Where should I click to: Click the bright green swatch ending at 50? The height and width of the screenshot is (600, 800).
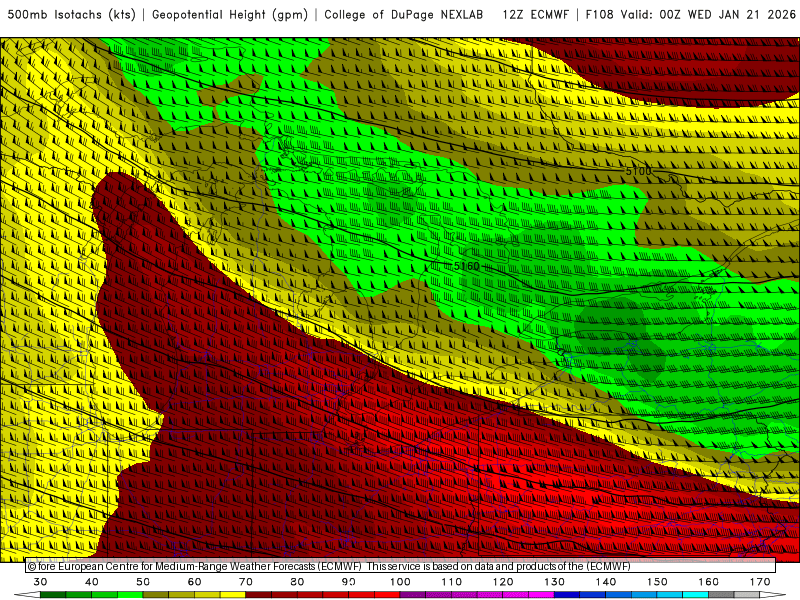click(x=130, y=595)
